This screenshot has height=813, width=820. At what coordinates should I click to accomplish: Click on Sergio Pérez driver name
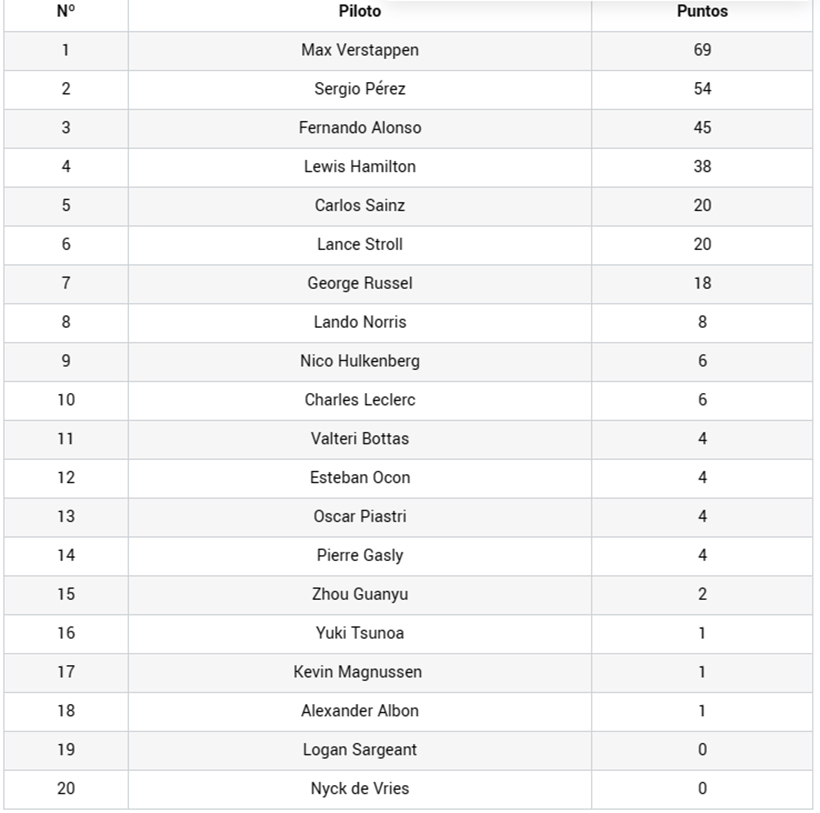click(359, 89)
